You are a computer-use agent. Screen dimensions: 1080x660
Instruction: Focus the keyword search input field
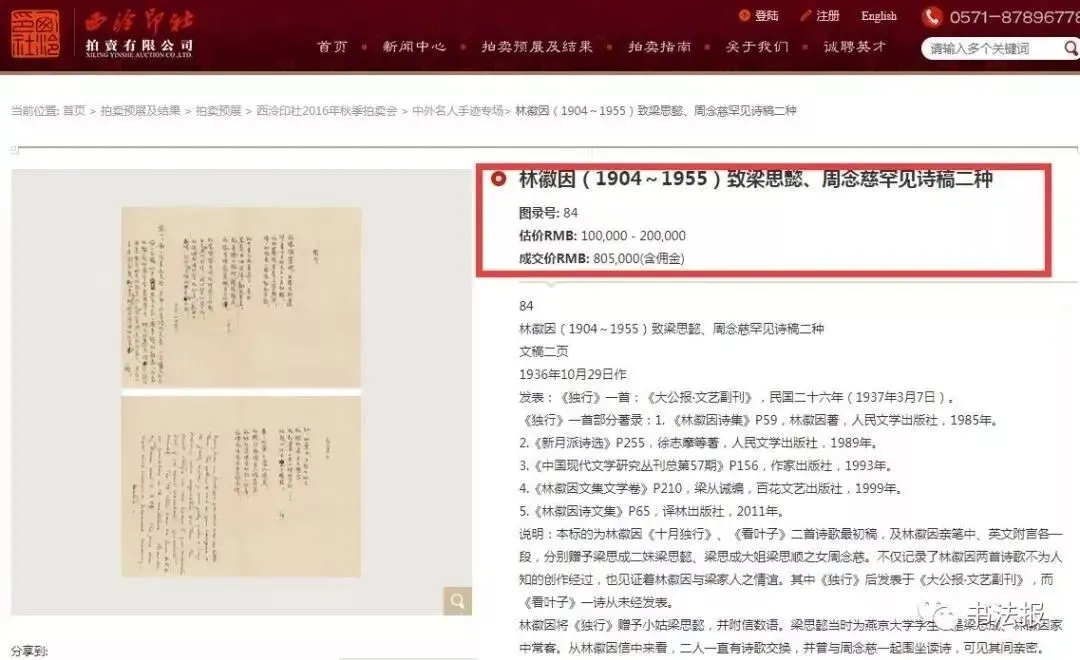coord(992,49)
